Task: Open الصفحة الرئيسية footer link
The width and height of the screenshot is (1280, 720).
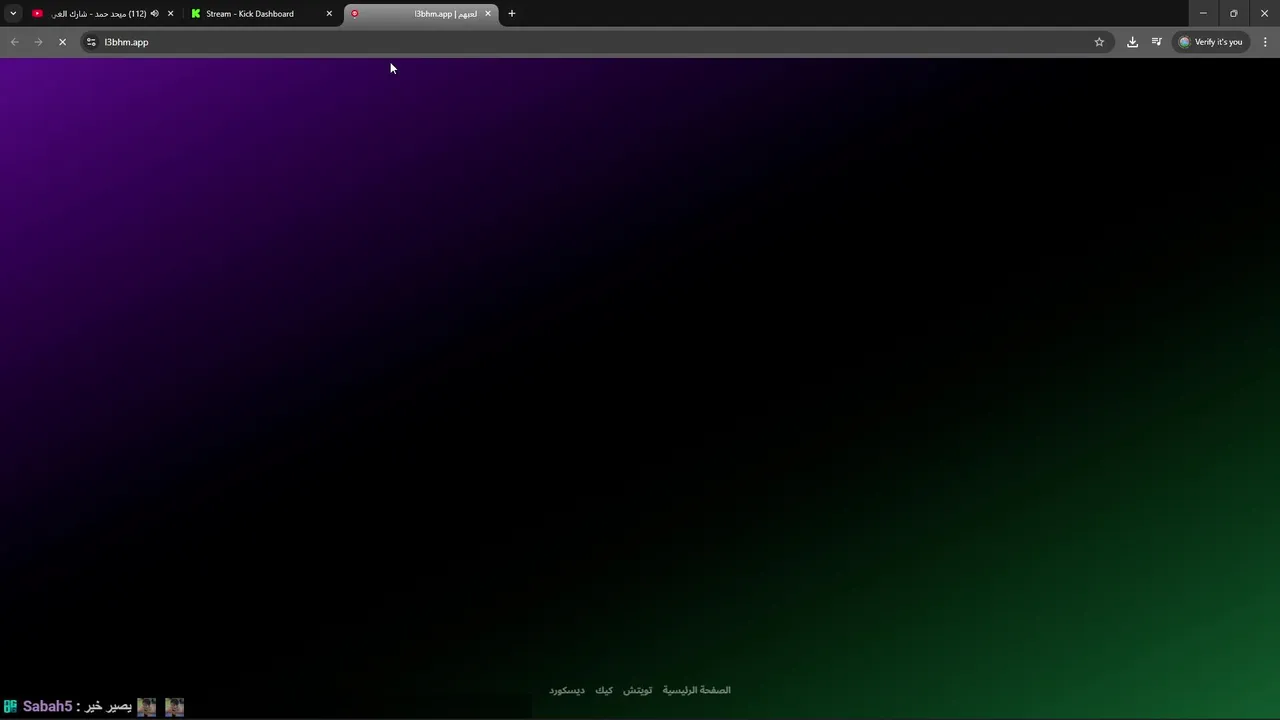Action: (697, 690)
